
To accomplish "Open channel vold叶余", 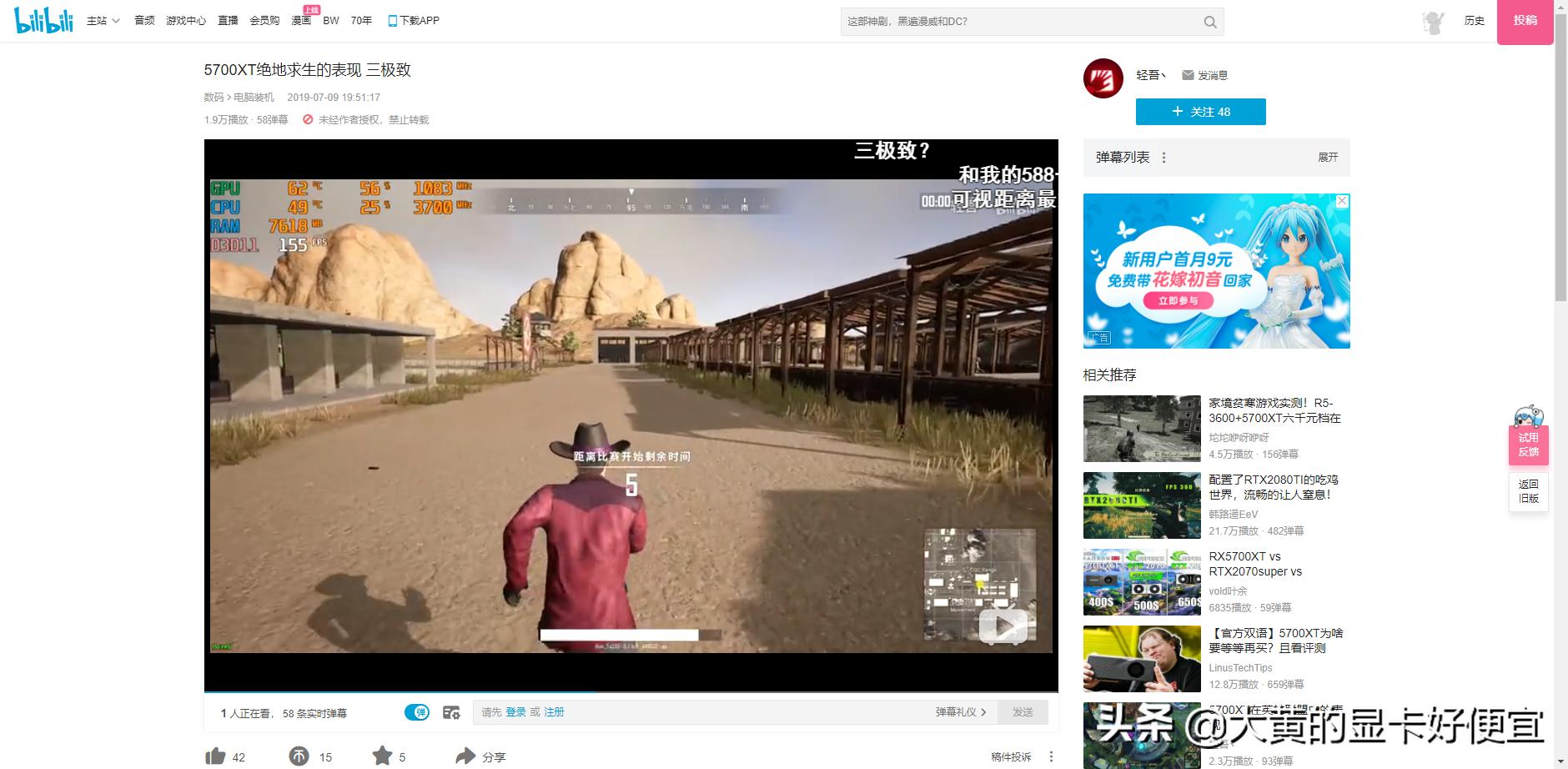I will (x=1229, y=591).
